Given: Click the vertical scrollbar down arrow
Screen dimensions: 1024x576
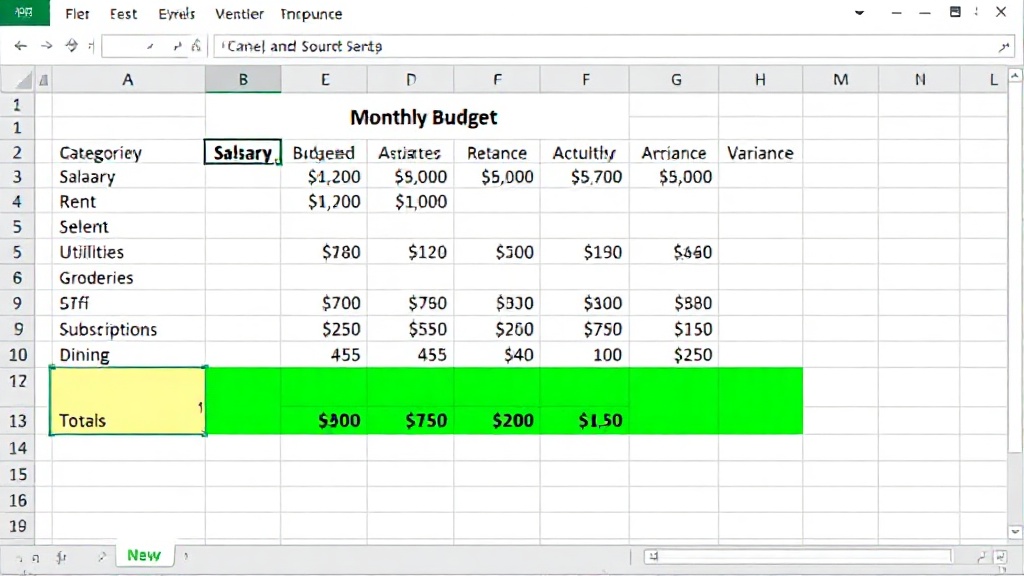Looking at the screenshot, I should [x=1015, y=532].
